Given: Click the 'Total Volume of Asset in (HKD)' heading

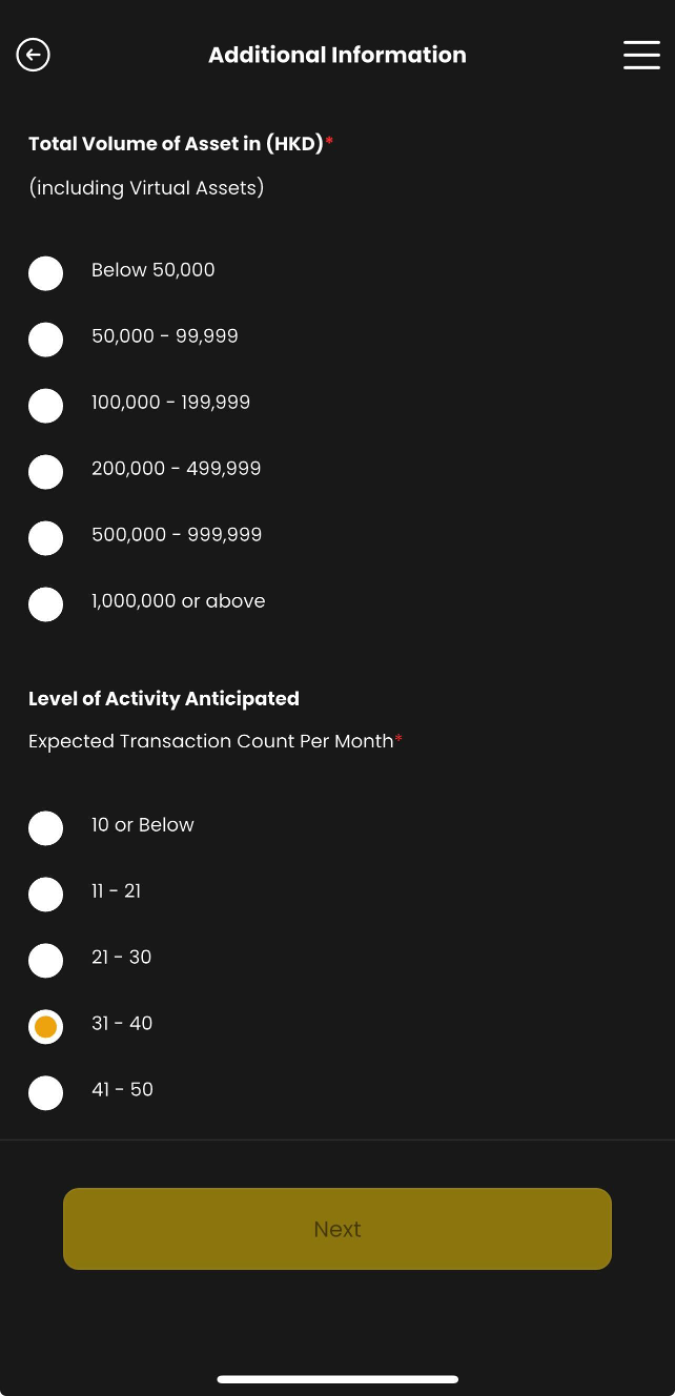Looking at the screenshot, I should pyautogui.click(x=176, y=144).
